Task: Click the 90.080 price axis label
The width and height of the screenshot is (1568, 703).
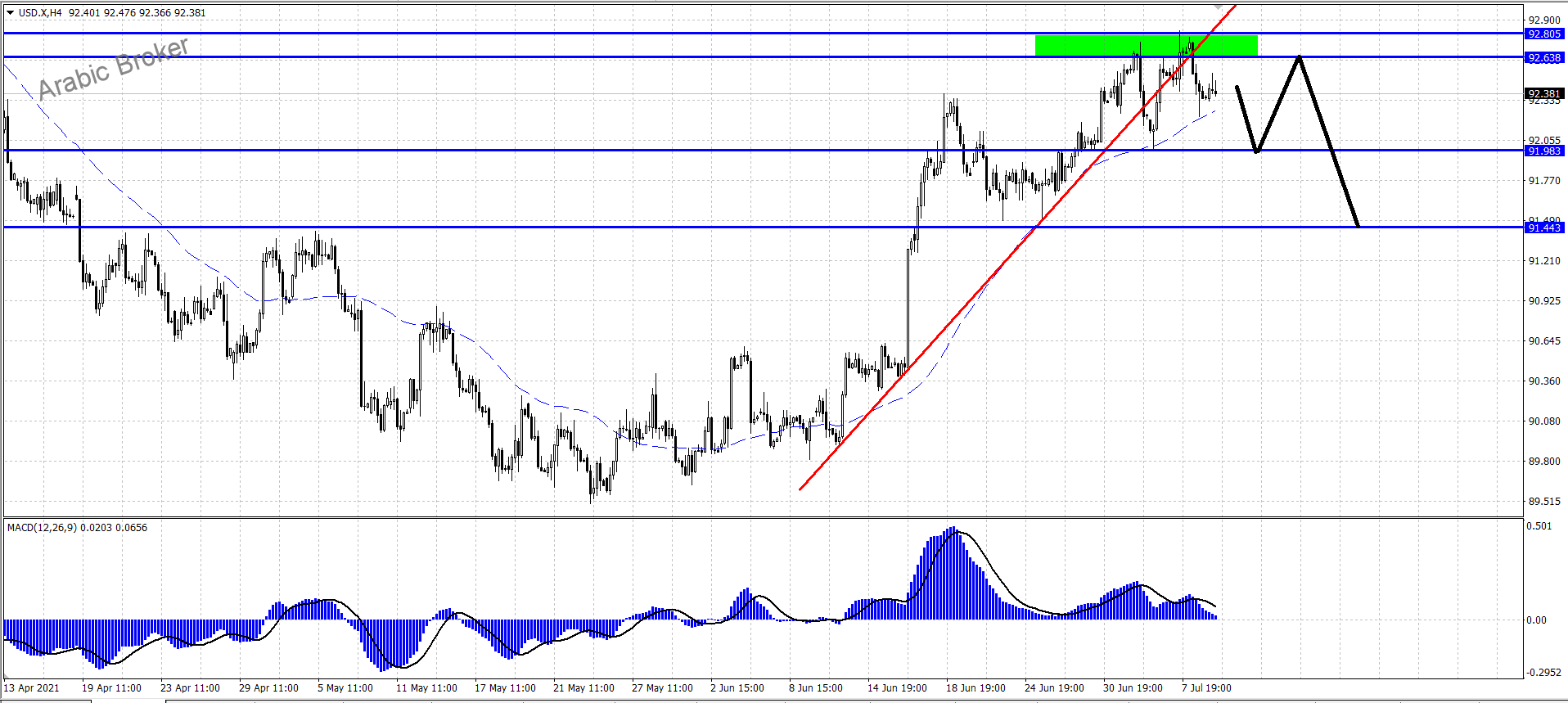Action: [x=1544, y=421]
